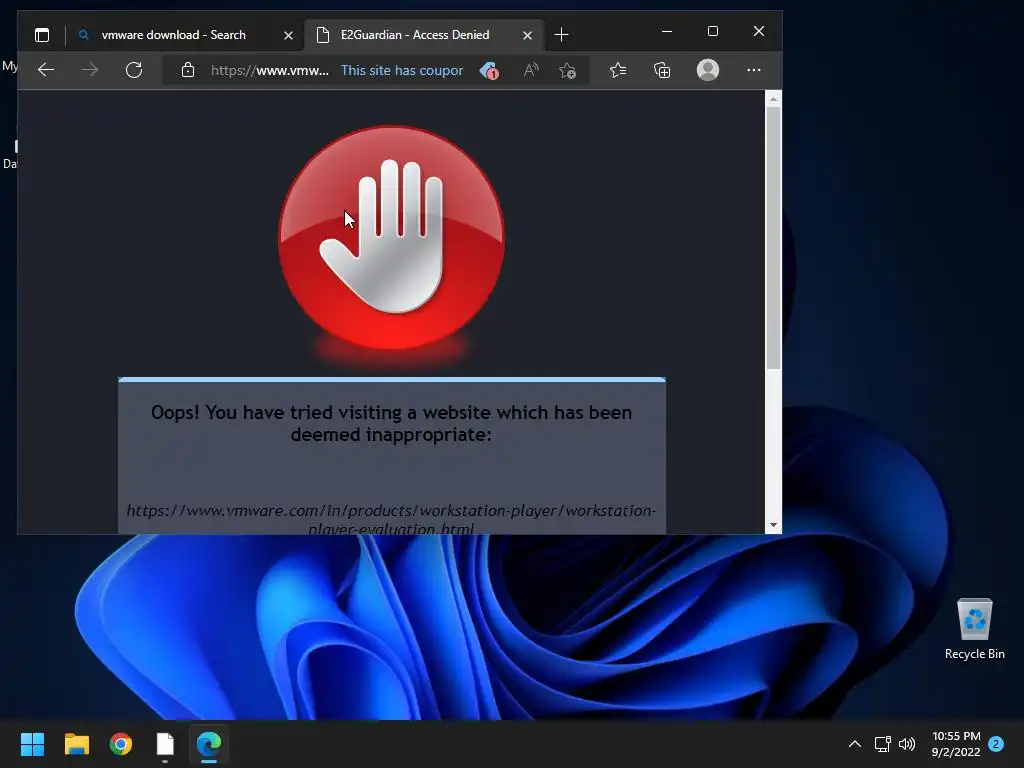
Task: Close the vmware download search tab
Action: [288, 35]
